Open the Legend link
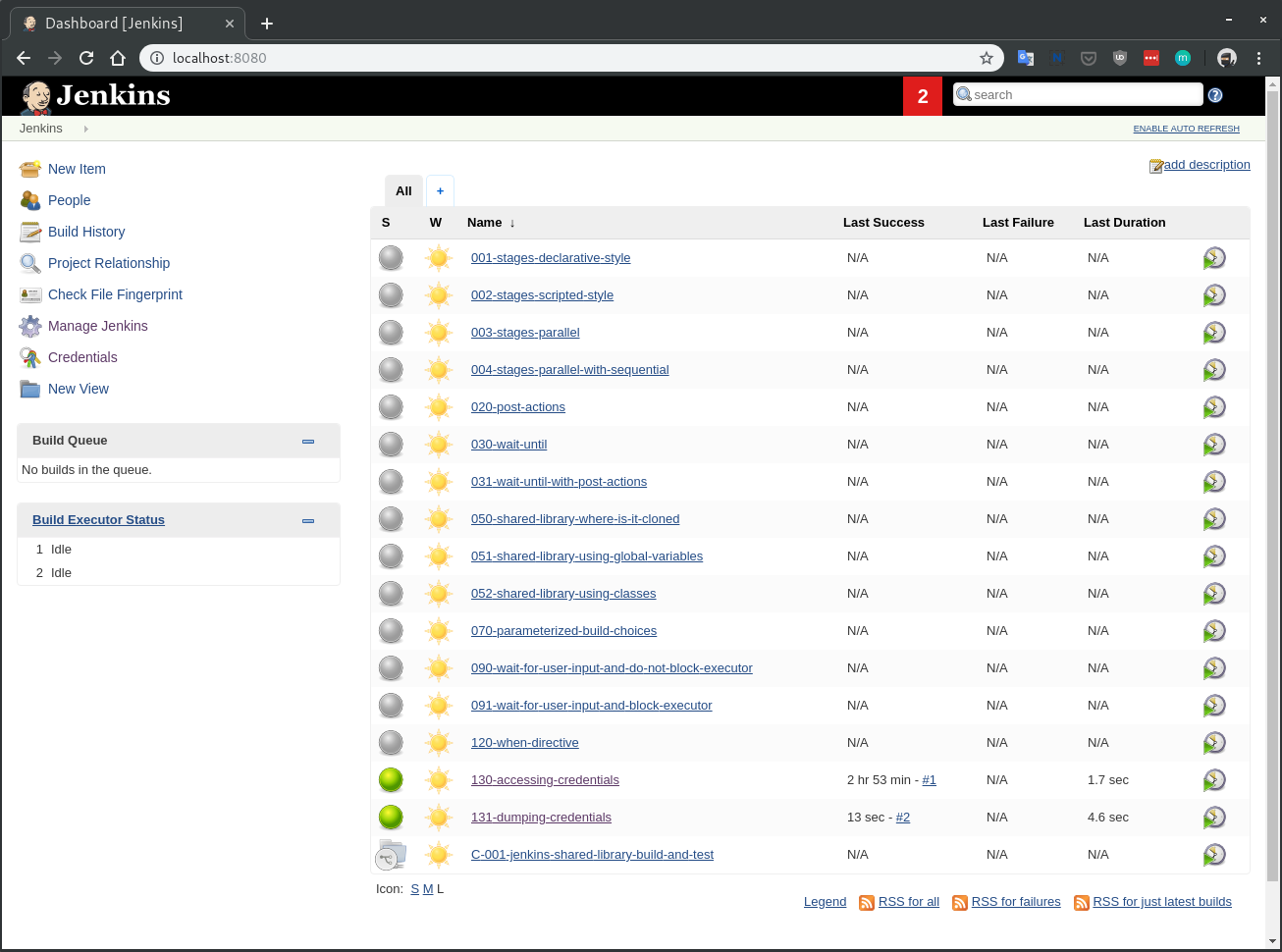Screen dimensions: 1282x952 click(x=825, y=902)
